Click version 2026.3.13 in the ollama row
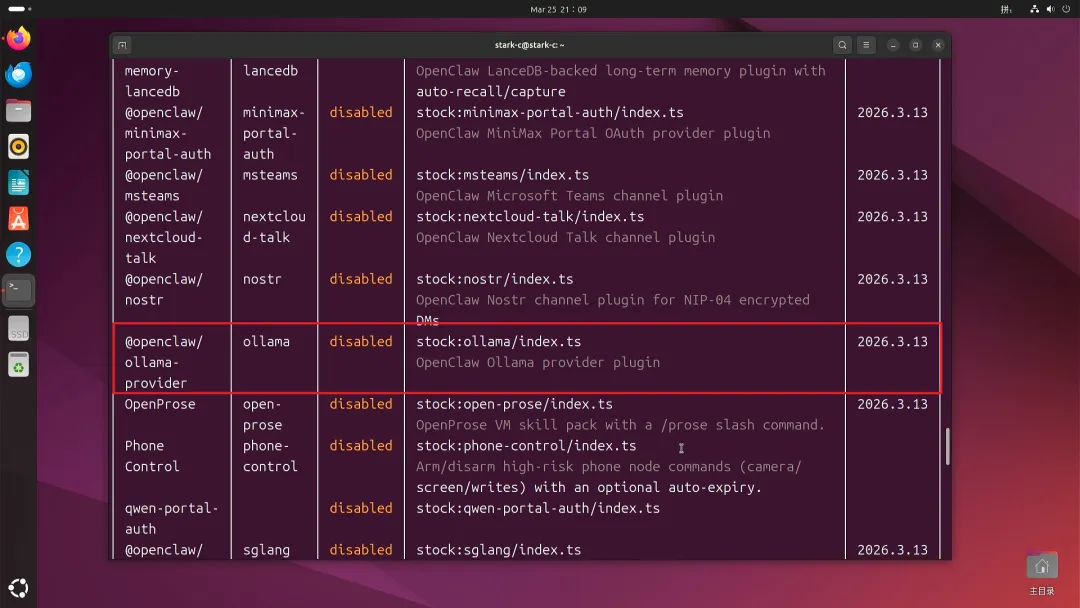The height and width of the screenshot is (608, 1080). click(x=893, y=342)
